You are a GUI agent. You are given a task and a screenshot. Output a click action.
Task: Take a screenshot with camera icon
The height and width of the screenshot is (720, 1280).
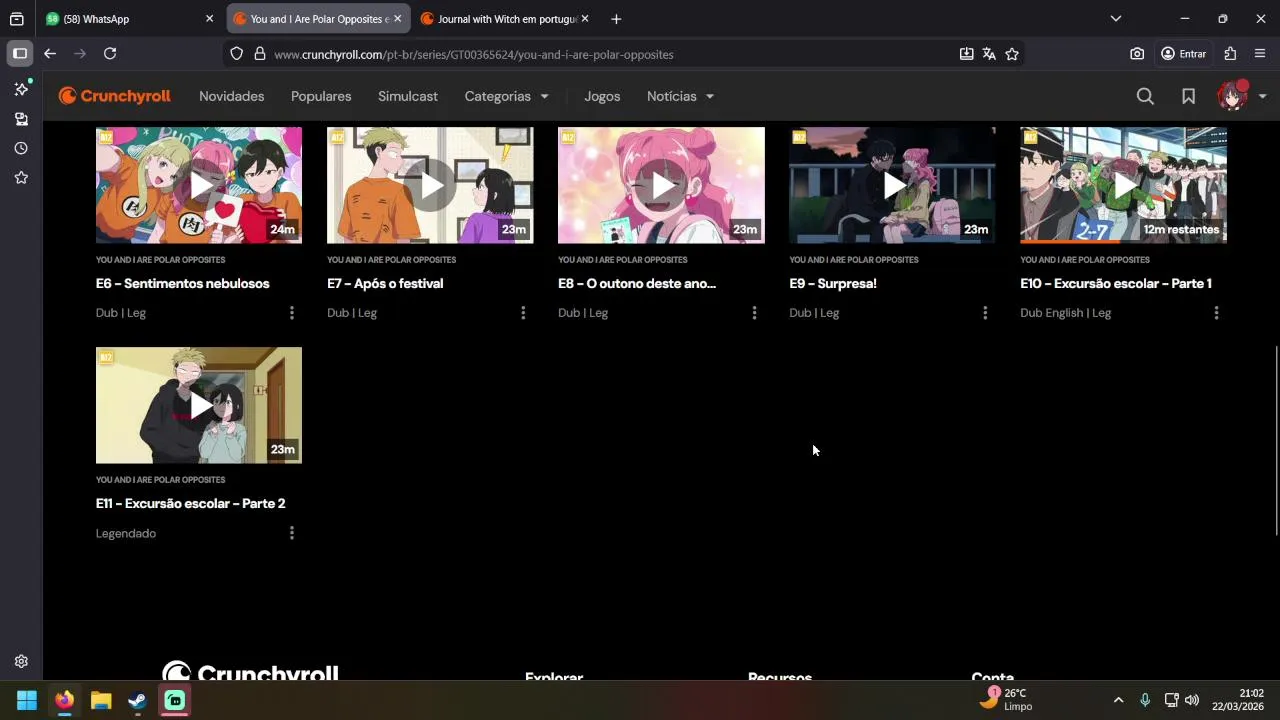point(1137,54)
